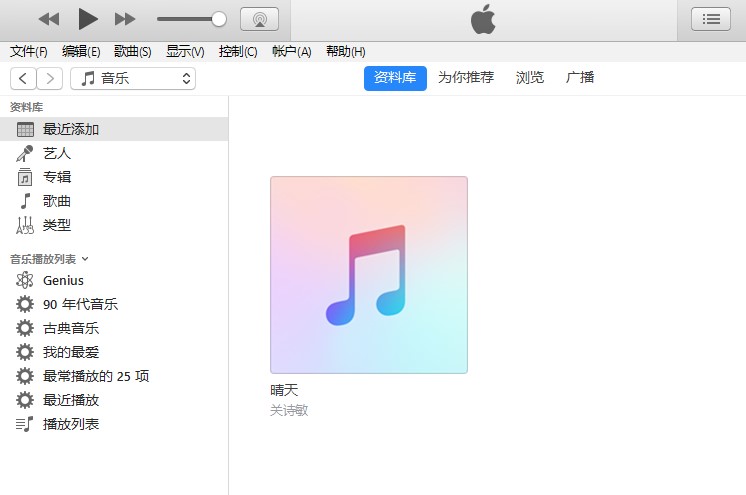
Task: Select 最近添加 in the sidebar
Action: (114, 129)
